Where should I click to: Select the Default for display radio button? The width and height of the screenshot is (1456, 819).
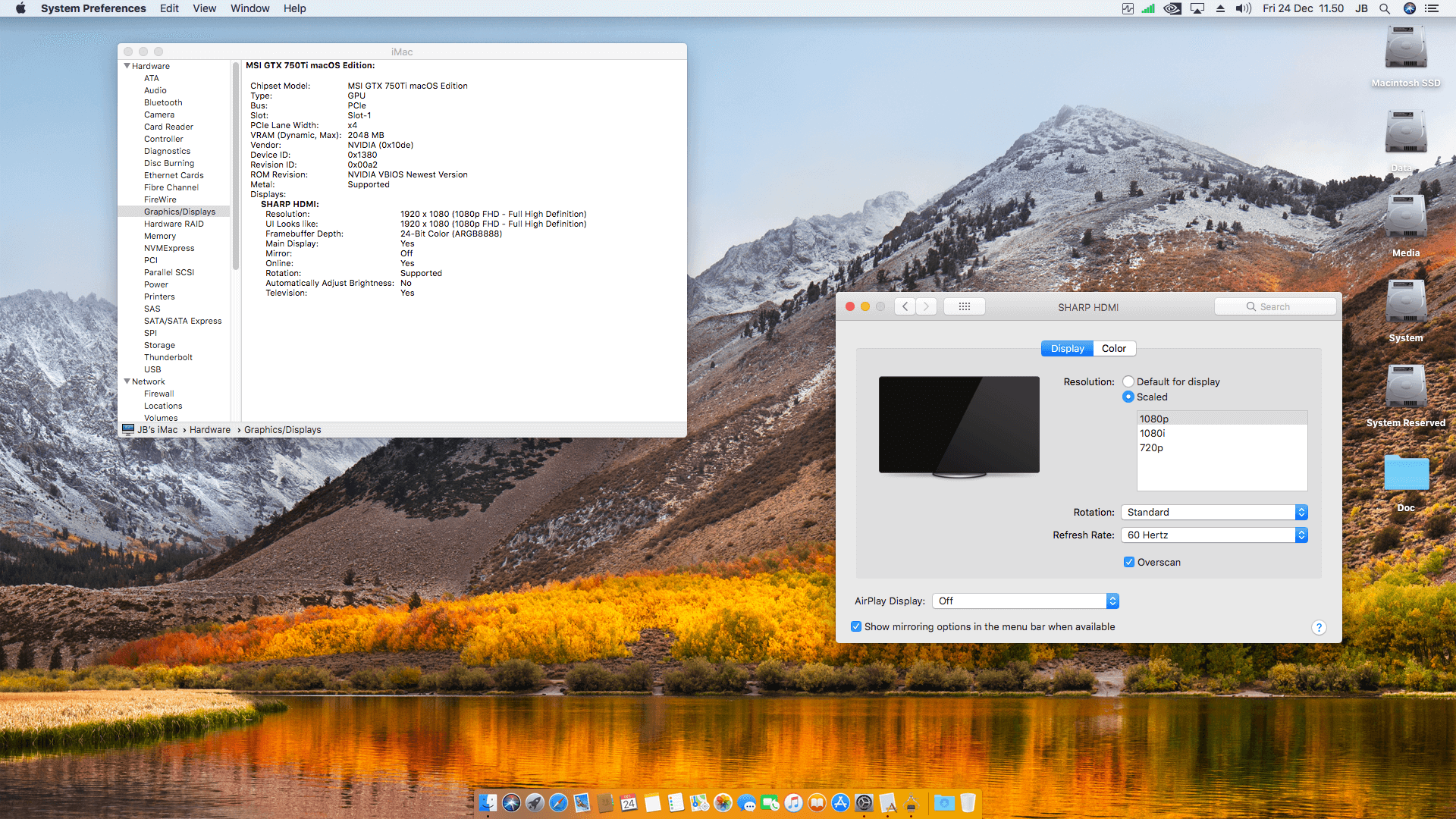pos(1128,381)
